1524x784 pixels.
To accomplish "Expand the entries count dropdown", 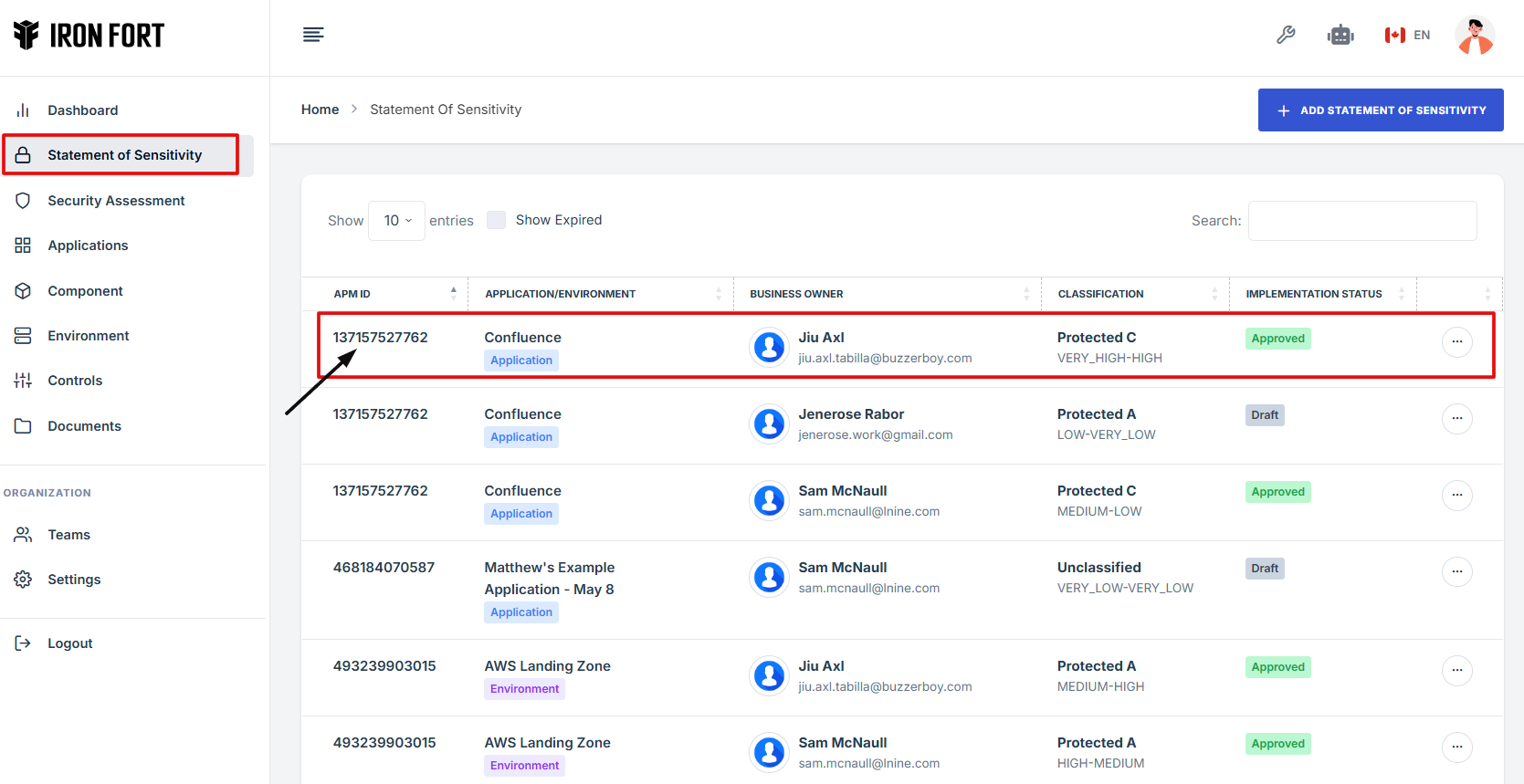I will coord(396,221).
